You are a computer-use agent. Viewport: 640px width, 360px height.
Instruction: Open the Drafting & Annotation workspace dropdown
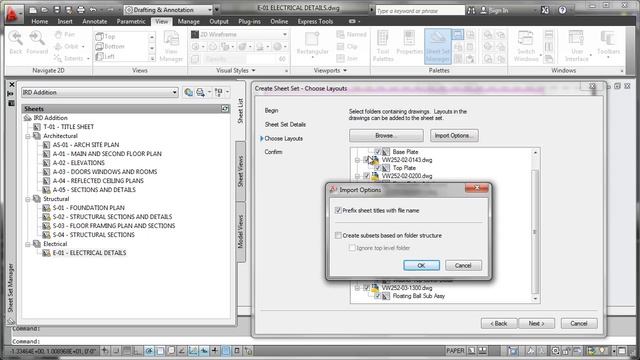pos(210,10)
